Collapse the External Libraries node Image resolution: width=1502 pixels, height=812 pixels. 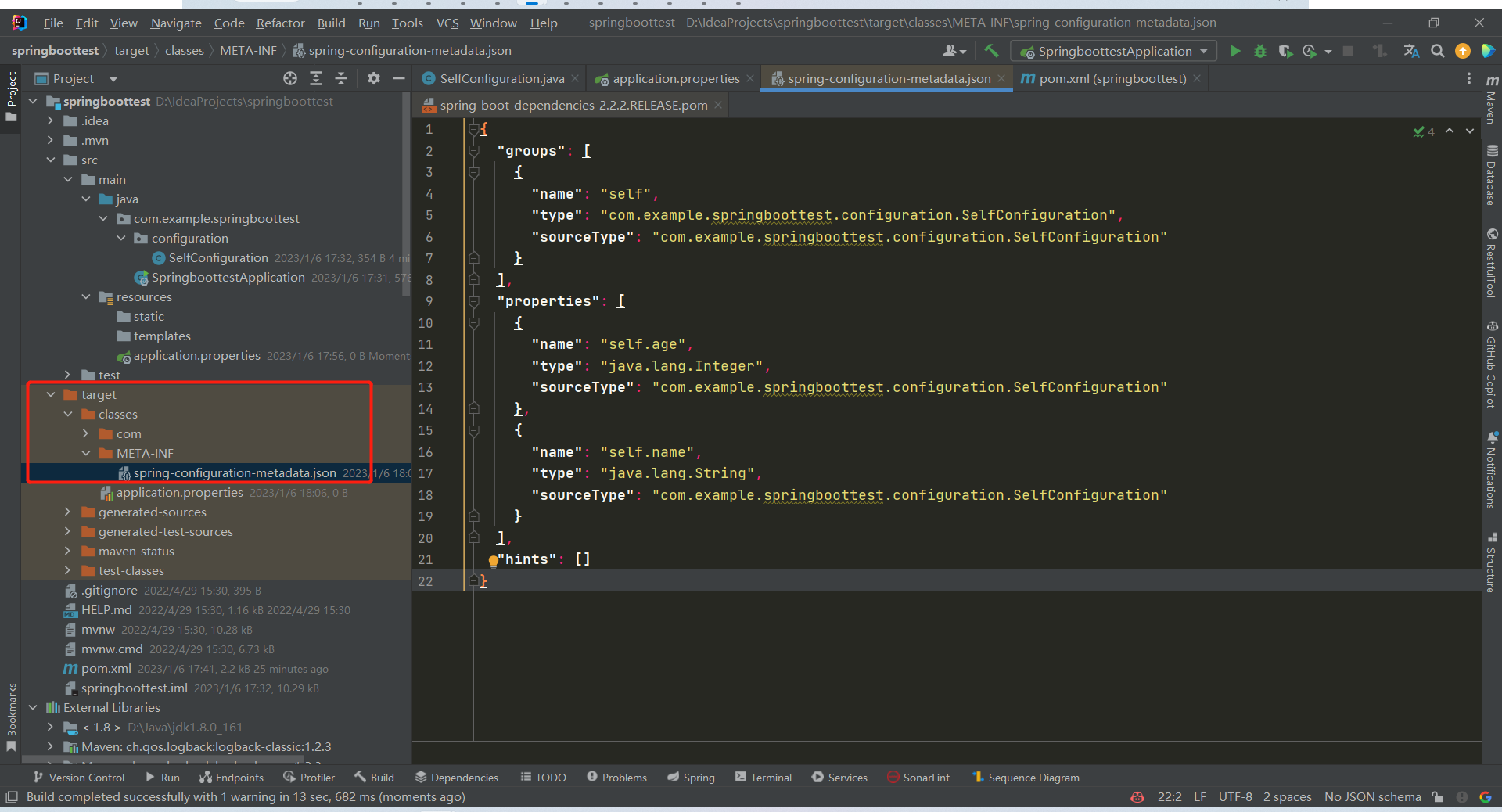point(33,707)
